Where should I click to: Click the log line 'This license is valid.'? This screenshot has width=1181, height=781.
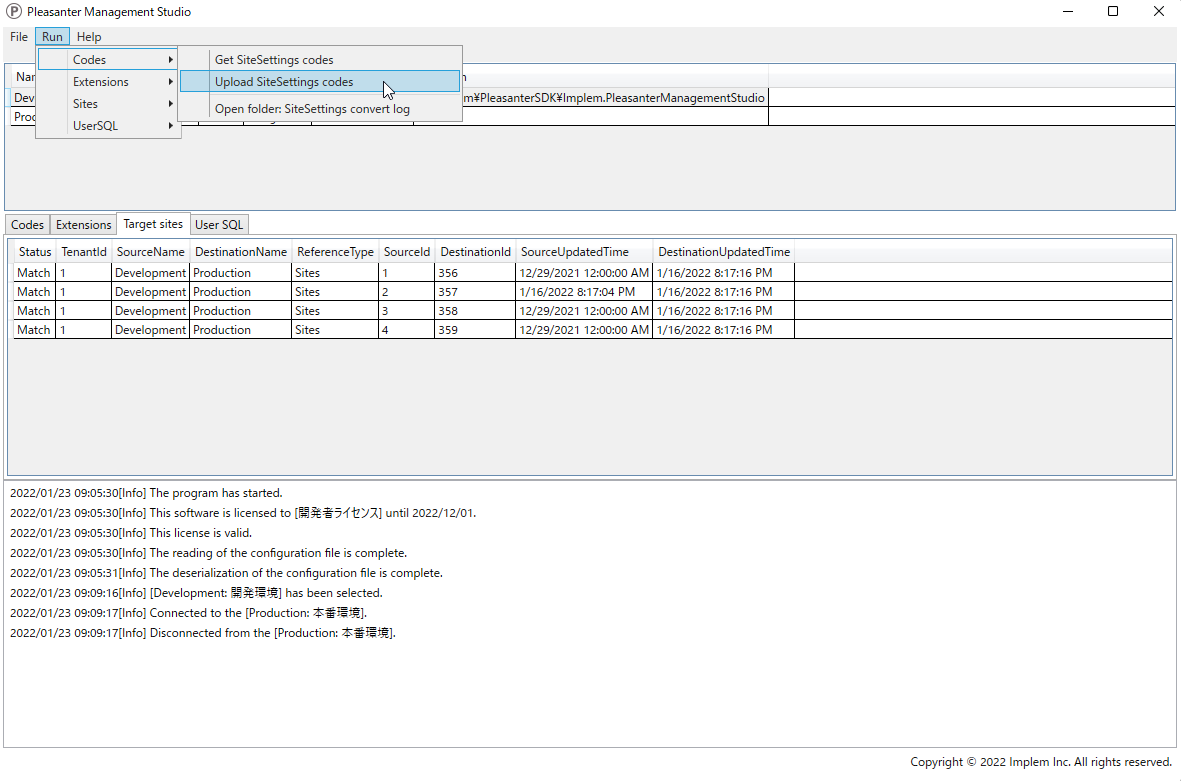pyautogui.click(x=131, y=532)
